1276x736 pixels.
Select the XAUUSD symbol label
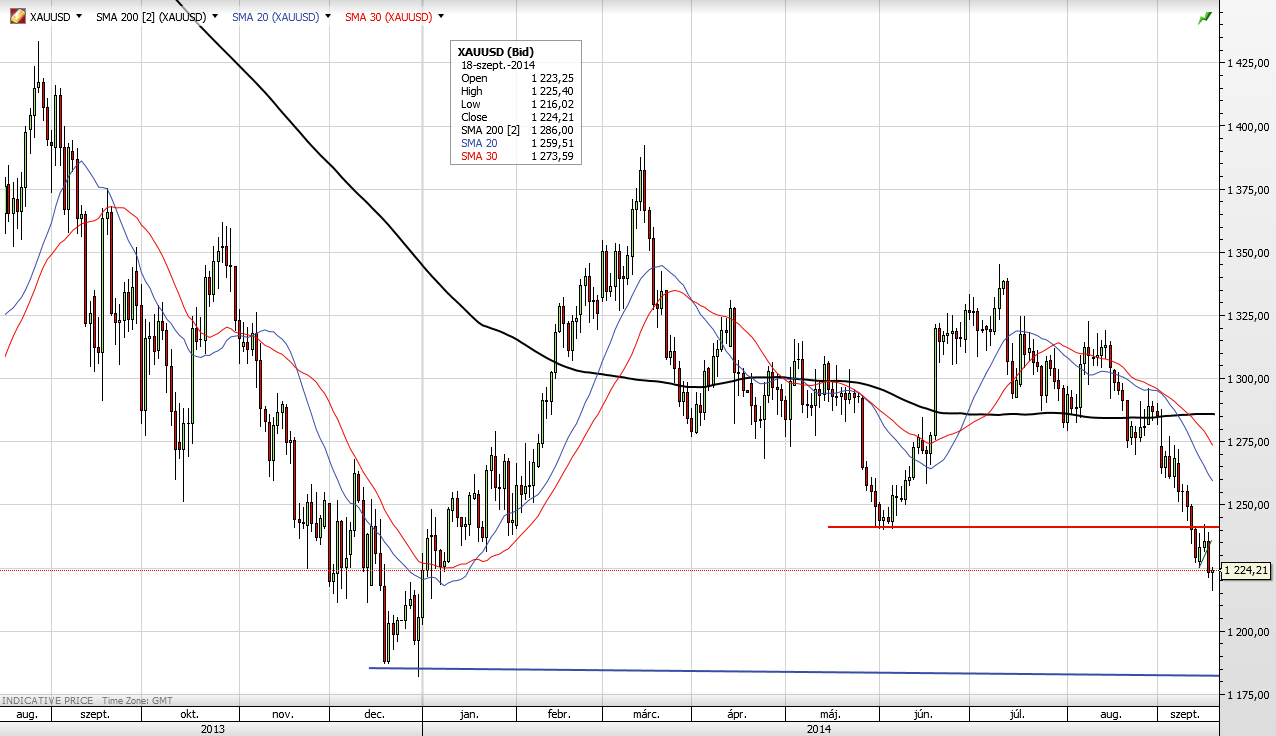(x=50, y=17)
